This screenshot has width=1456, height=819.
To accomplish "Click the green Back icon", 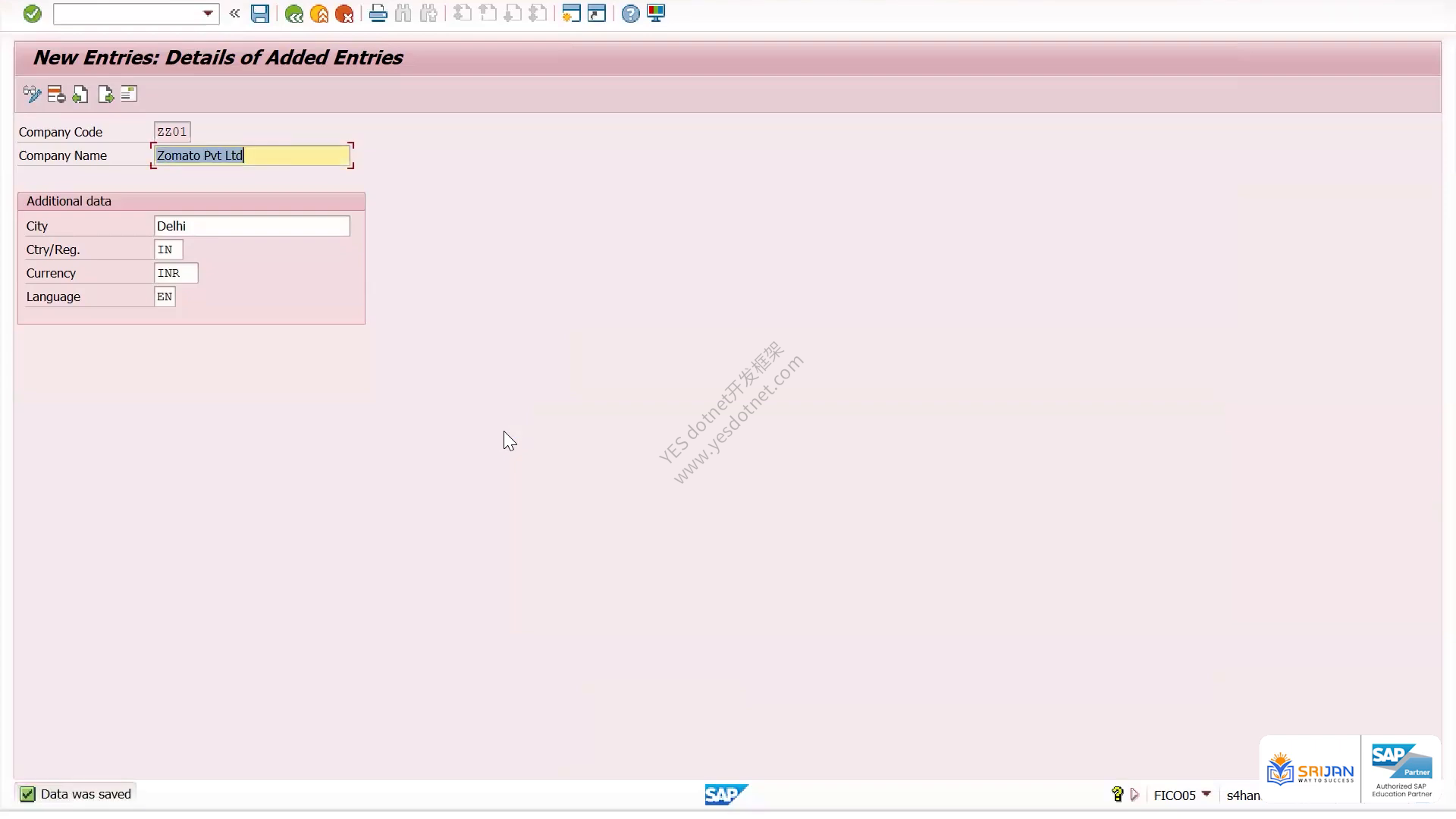I will point(294,14).
